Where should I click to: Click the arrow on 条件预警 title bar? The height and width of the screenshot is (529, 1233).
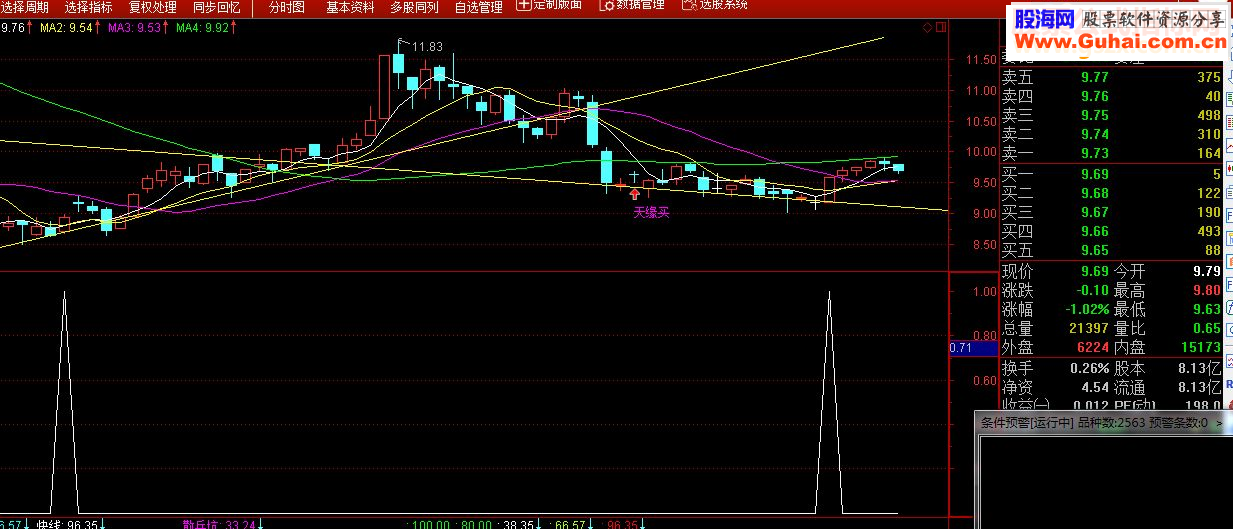coord(1219,423)
